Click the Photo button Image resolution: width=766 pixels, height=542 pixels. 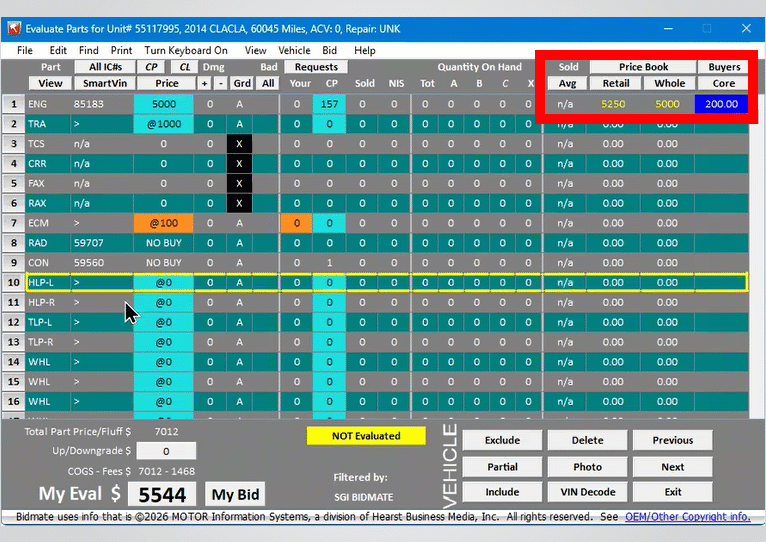click(x=587, y=467)
